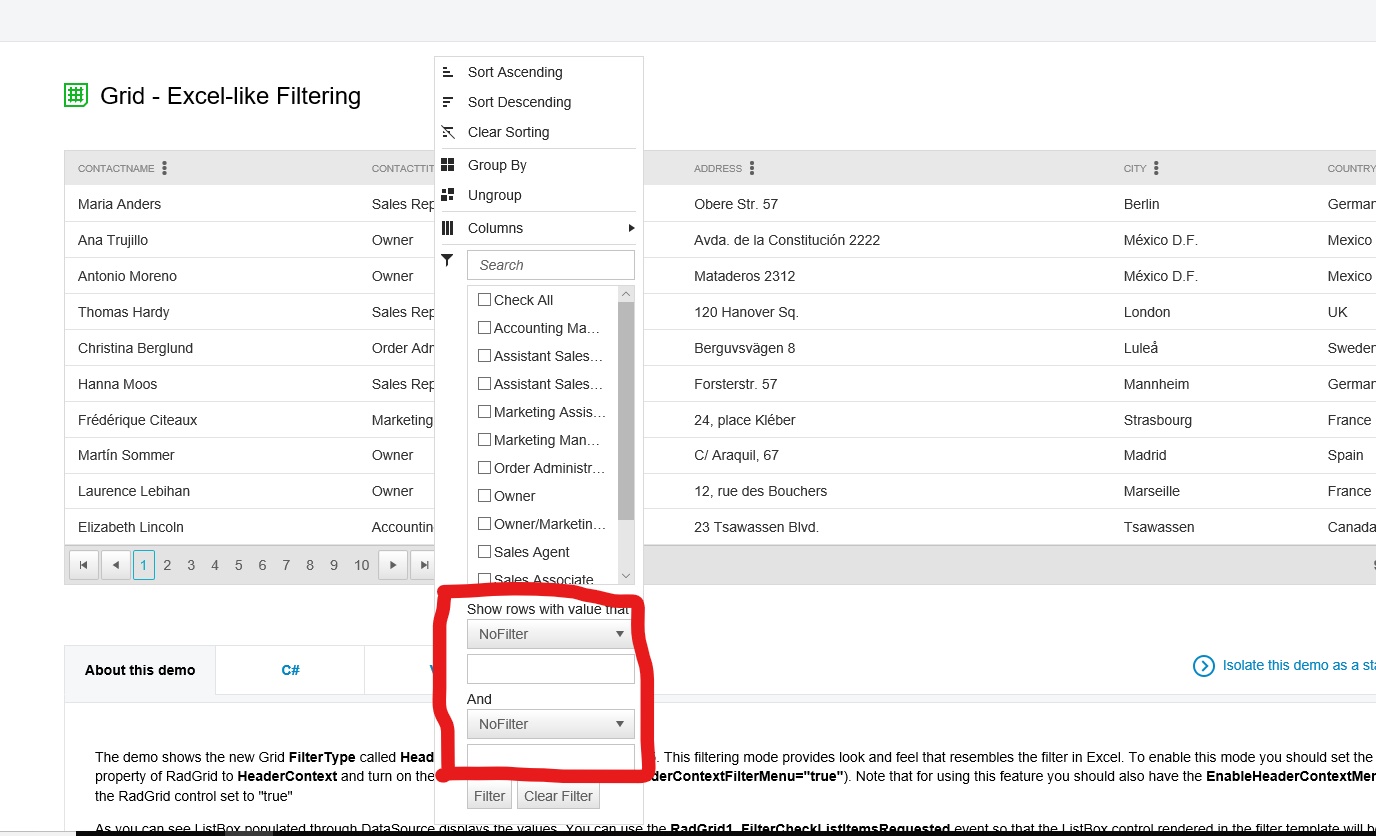Go to first page of grid

click(84, 565)
